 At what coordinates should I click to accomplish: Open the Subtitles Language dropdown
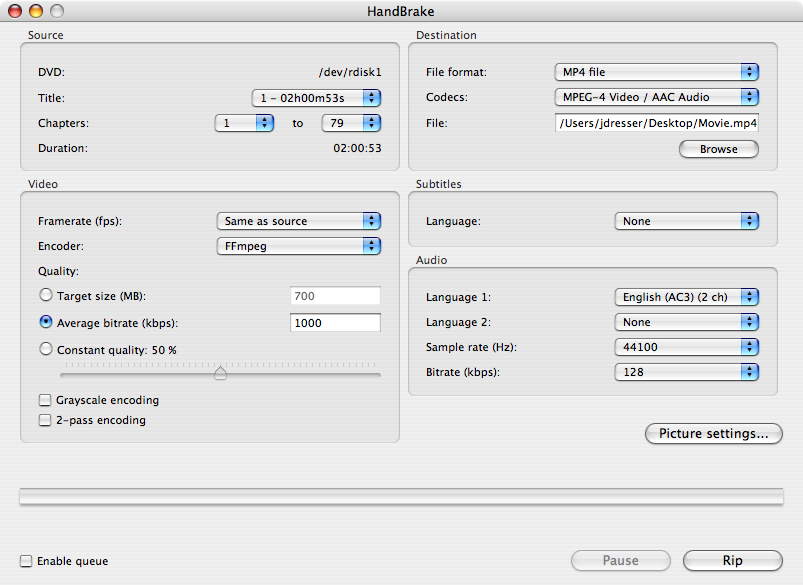coord(686,221)
